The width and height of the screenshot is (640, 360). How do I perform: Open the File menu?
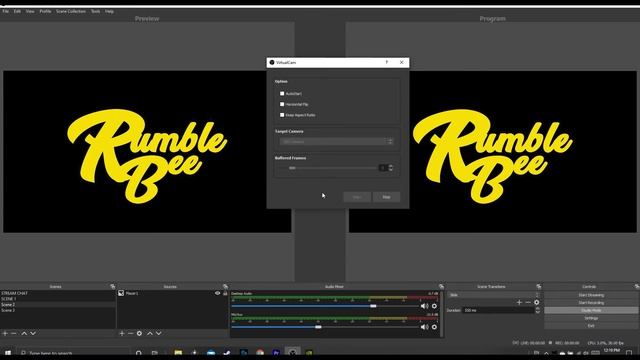pyautogui.click(x=6, y=11)
